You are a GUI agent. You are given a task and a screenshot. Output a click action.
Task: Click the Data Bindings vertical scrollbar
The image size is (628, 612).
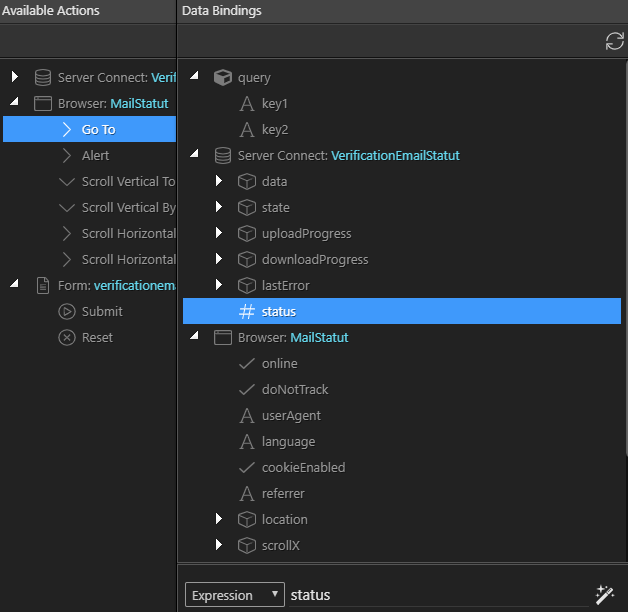626,256
